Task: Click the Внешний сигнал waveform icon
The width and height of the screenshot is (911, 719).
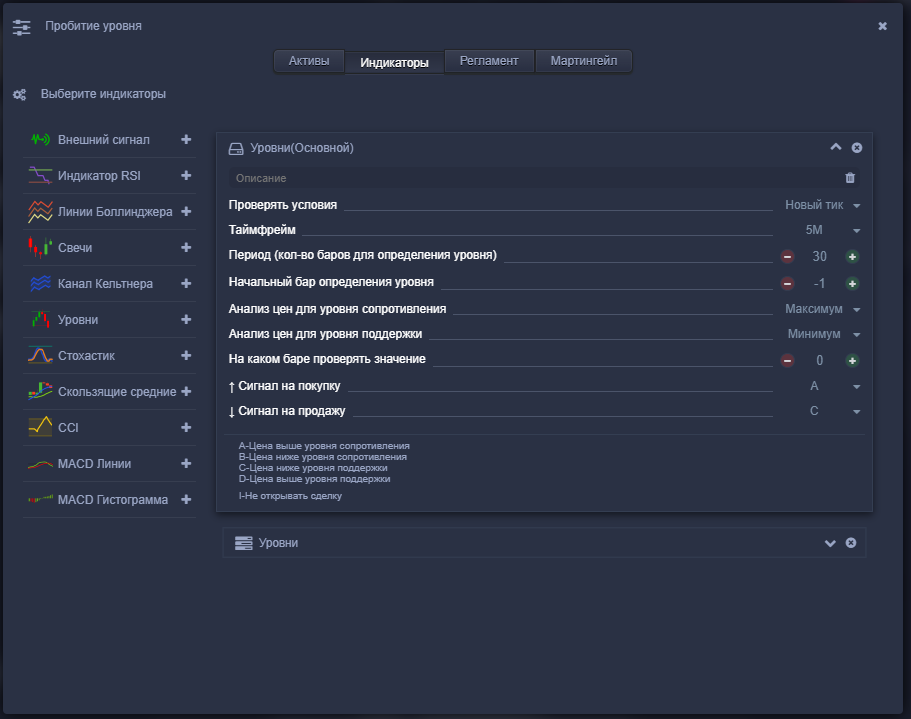Action: 40,139
